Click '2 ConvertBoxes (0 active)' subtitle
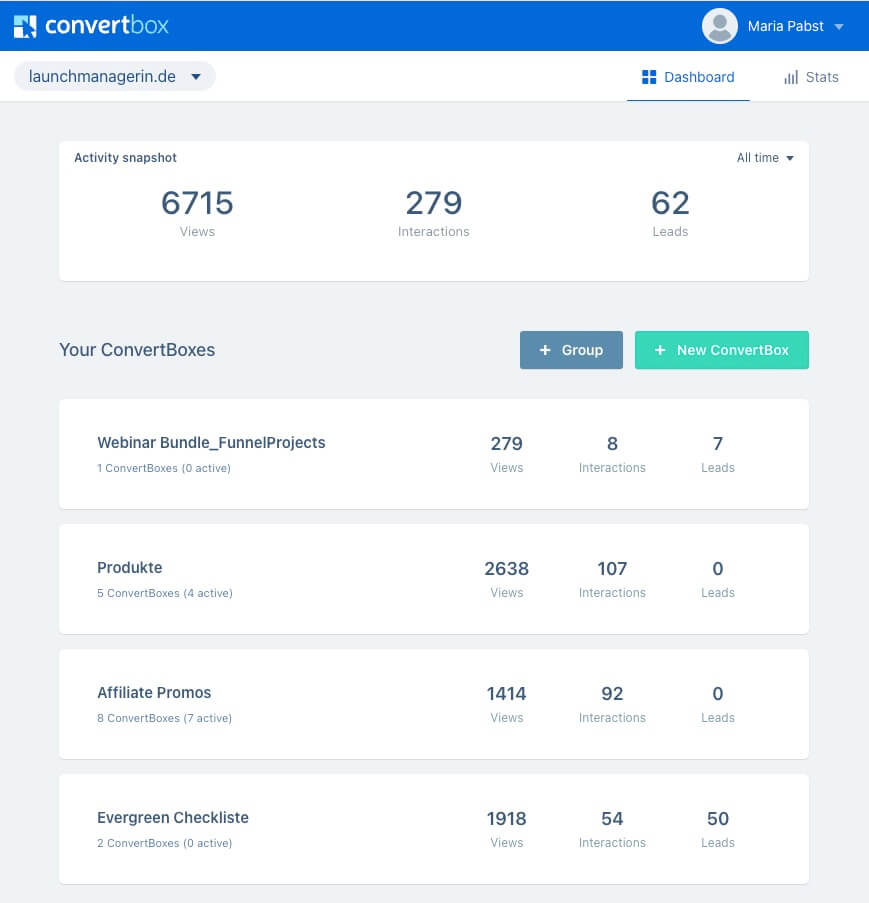869x903 pixels. (x=165, y=843)
